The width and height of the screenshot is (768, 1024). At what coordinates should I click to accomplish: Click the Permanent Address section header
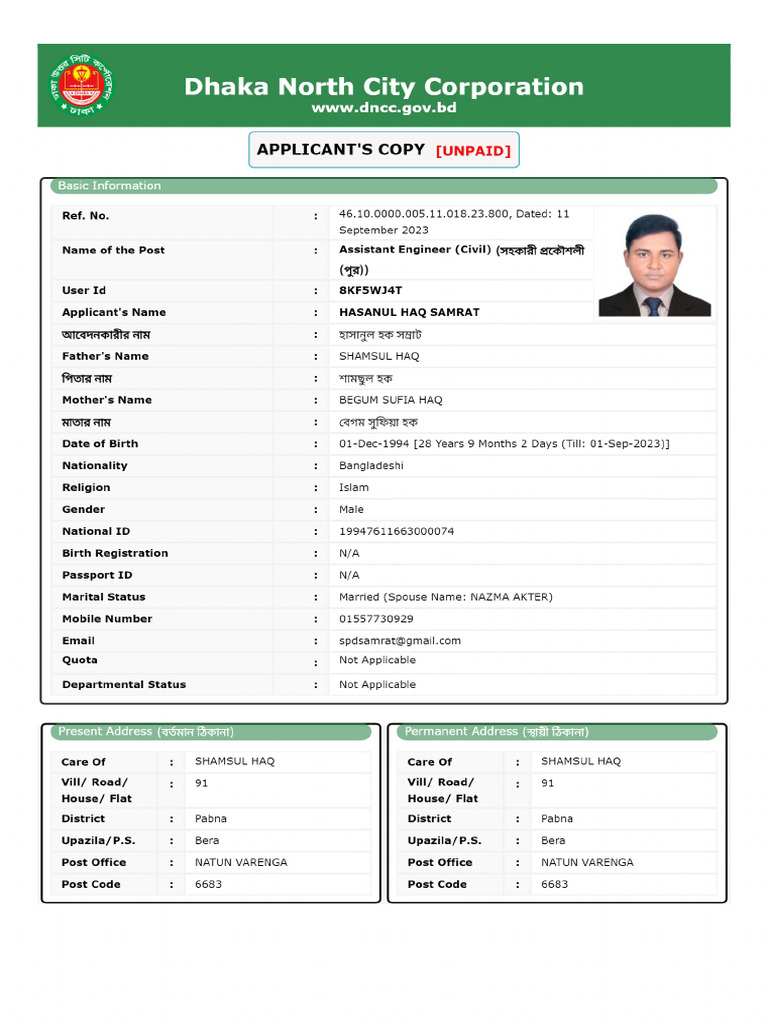pyautogui.click(x=557, y=732)
